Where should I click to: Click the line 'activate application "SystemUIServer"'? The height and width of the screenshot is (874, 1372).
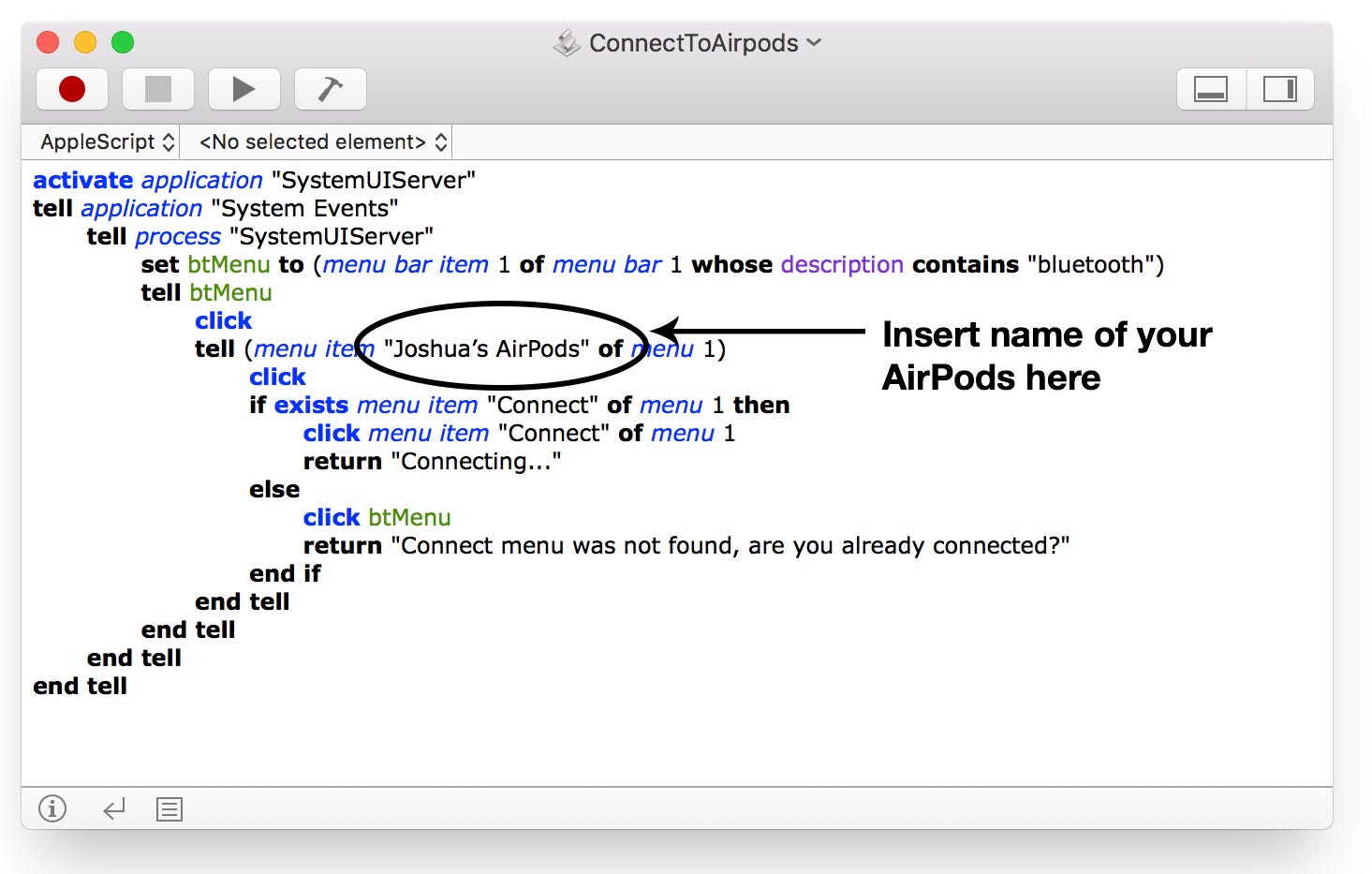pos(255,180)
